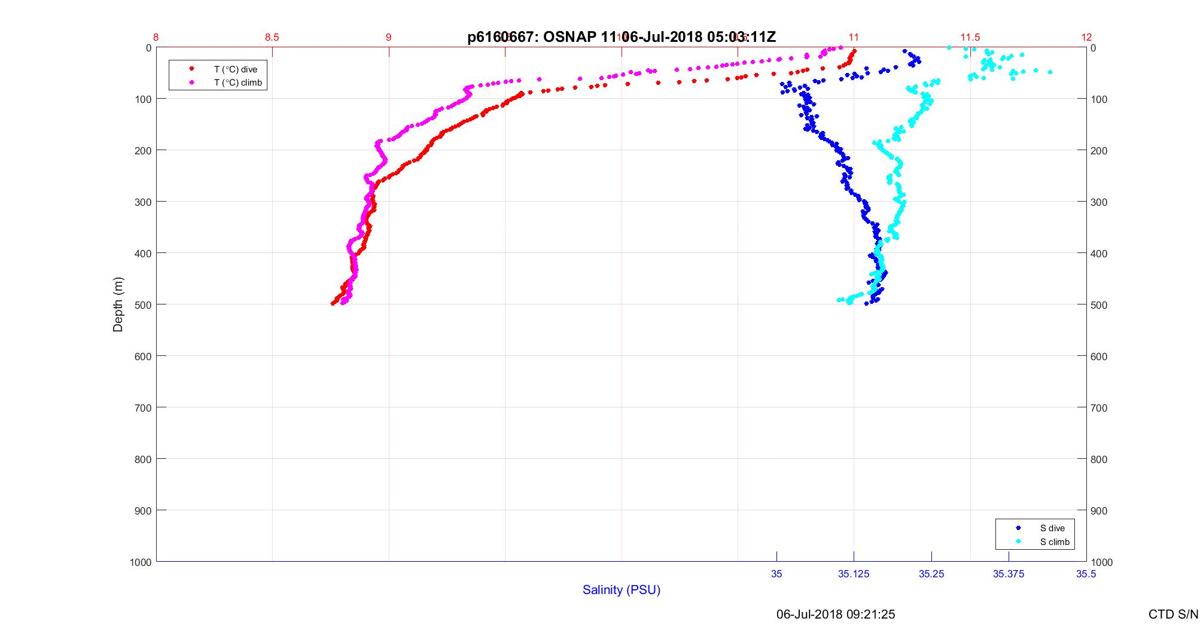This screenshot has height=632, width=1200.
Task: Click the blue marker beside 'S dive'
Action: [1017, 527]
